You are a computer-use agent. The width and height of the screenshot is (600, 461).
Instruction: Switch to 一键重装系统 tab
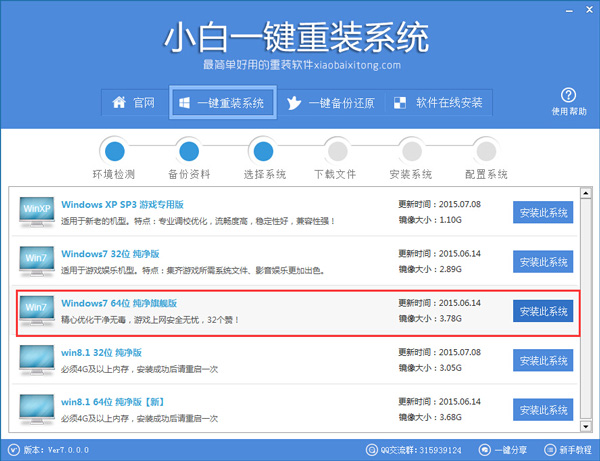pos(222,103)
